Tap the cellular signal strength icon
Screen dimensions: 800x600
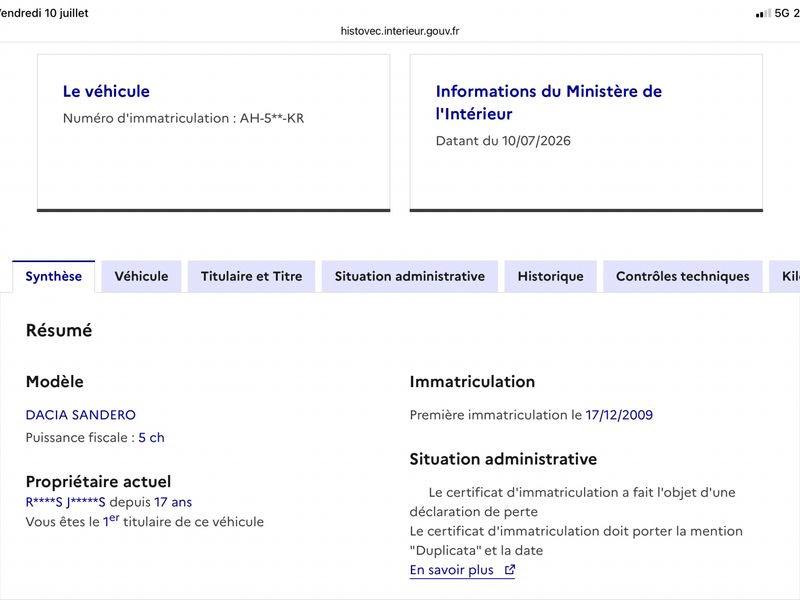[763, 13]
